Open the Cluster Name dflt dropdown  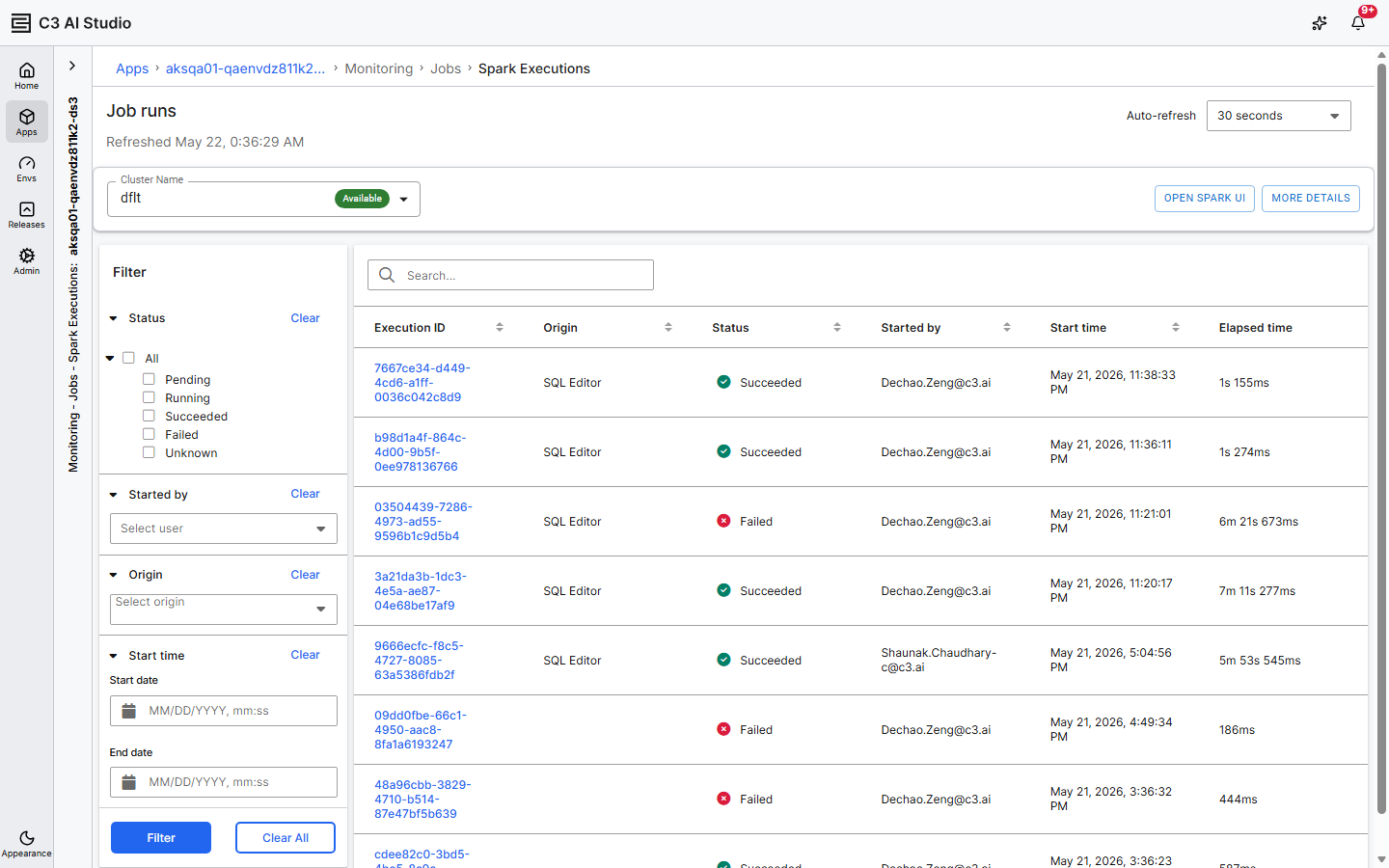[263, 199]
